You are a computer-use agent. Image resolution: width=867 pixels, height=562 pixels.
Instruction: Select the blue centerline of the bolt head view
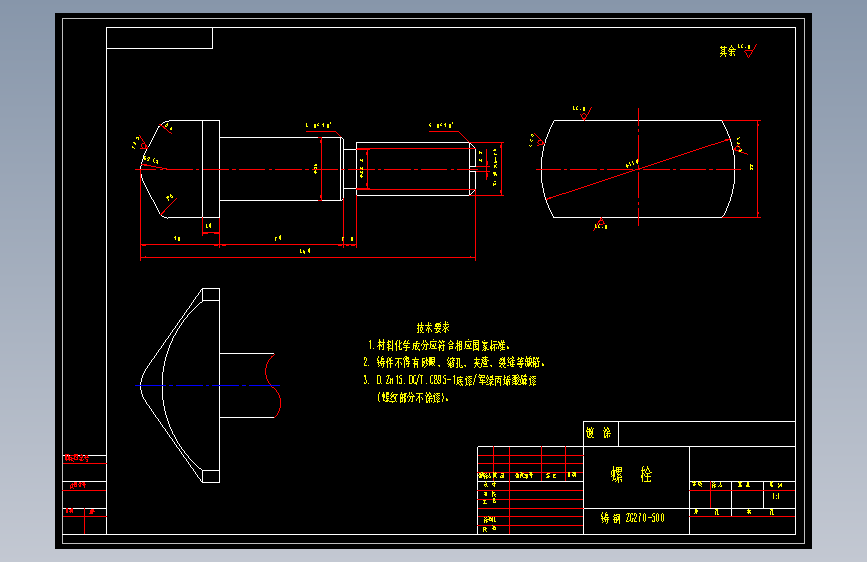[207, 385]
